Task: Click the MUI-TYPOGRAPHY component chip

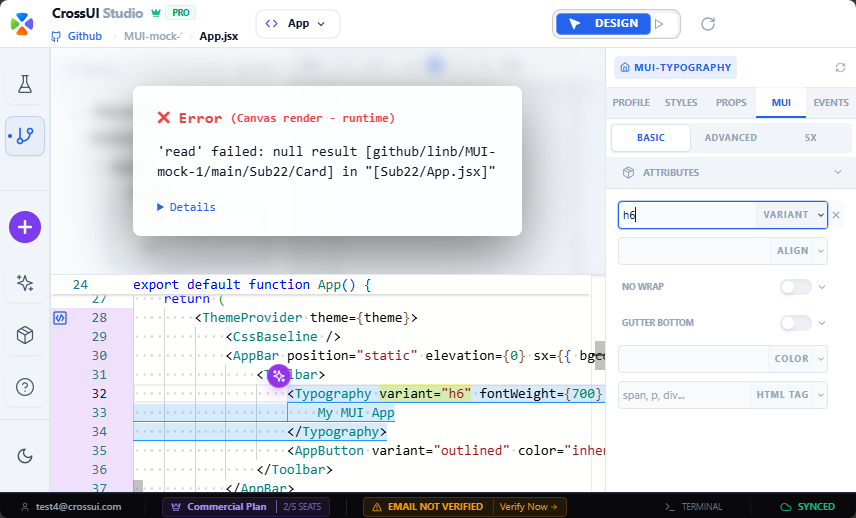Action: click(x=675, y=68)
